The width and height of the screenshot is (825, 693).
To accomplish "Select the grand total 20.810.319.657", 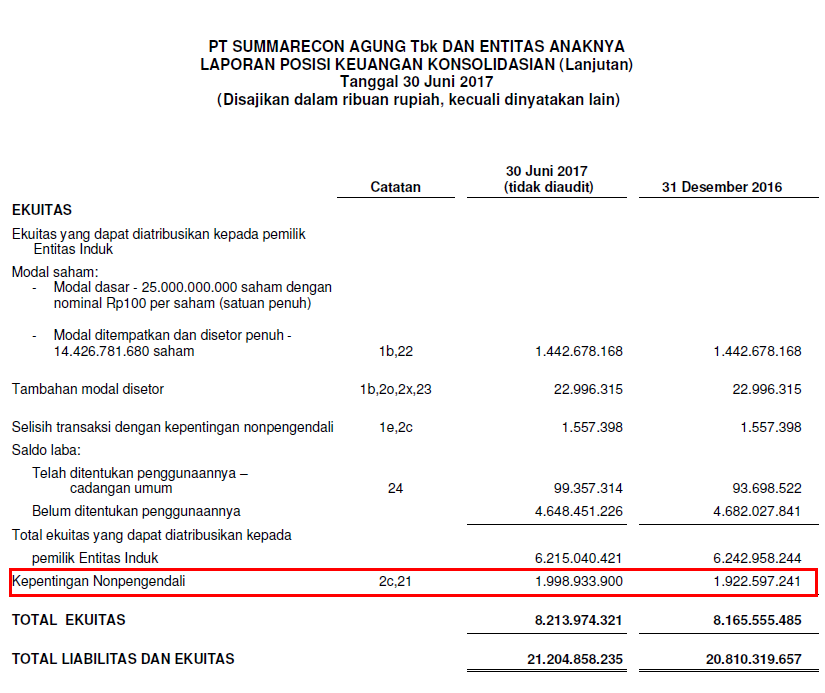I will (753, 659).
